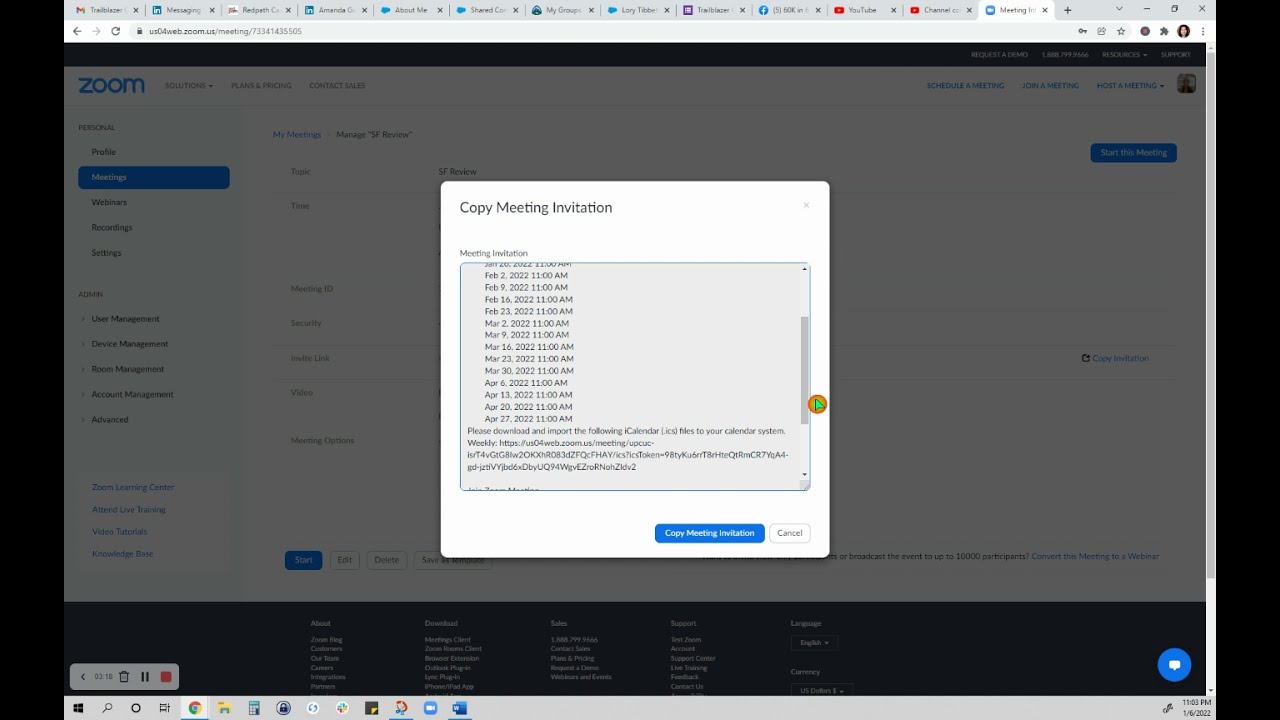Image resolution: width=1280 pixels, height=720 pixels.
Task: Expand Device Management in the sidebar
Action: (130, 344)
